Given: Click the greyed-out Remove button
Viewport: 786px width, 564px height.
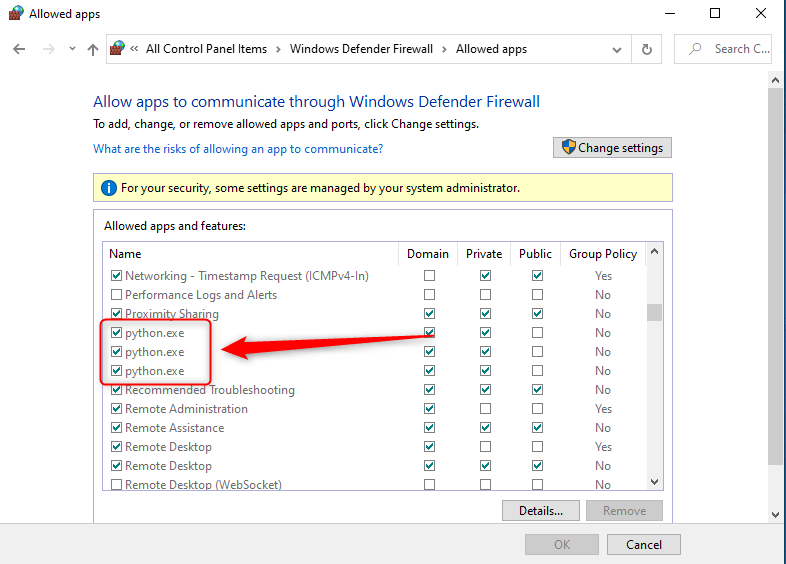Looking at the screenshot, I should [x=624, y=510].
